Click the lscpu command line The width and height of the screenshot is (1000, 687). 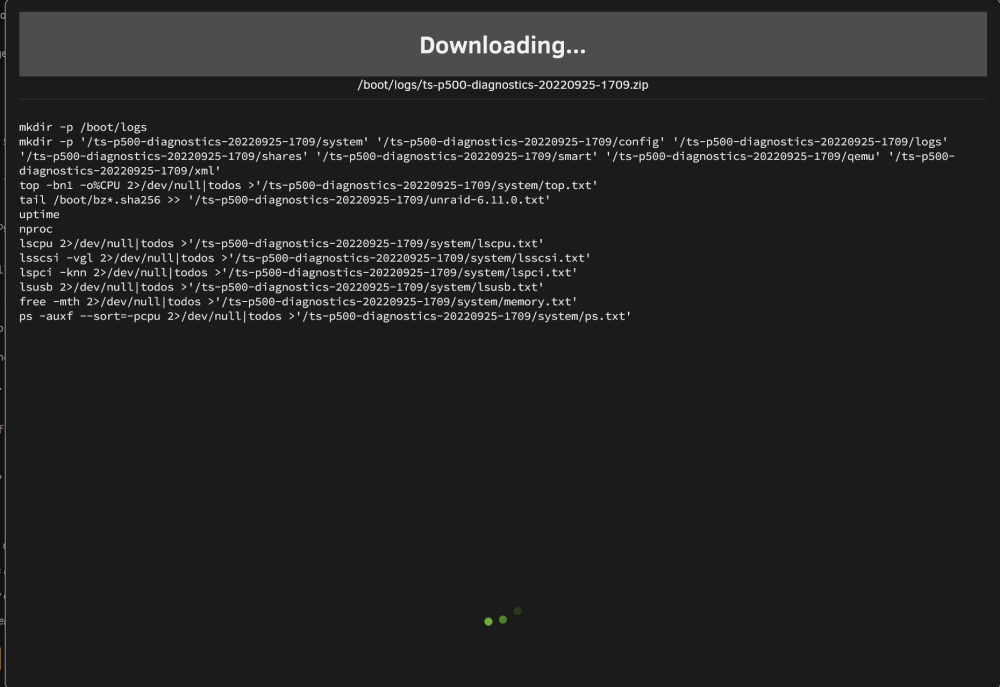[x=281, y=243]
